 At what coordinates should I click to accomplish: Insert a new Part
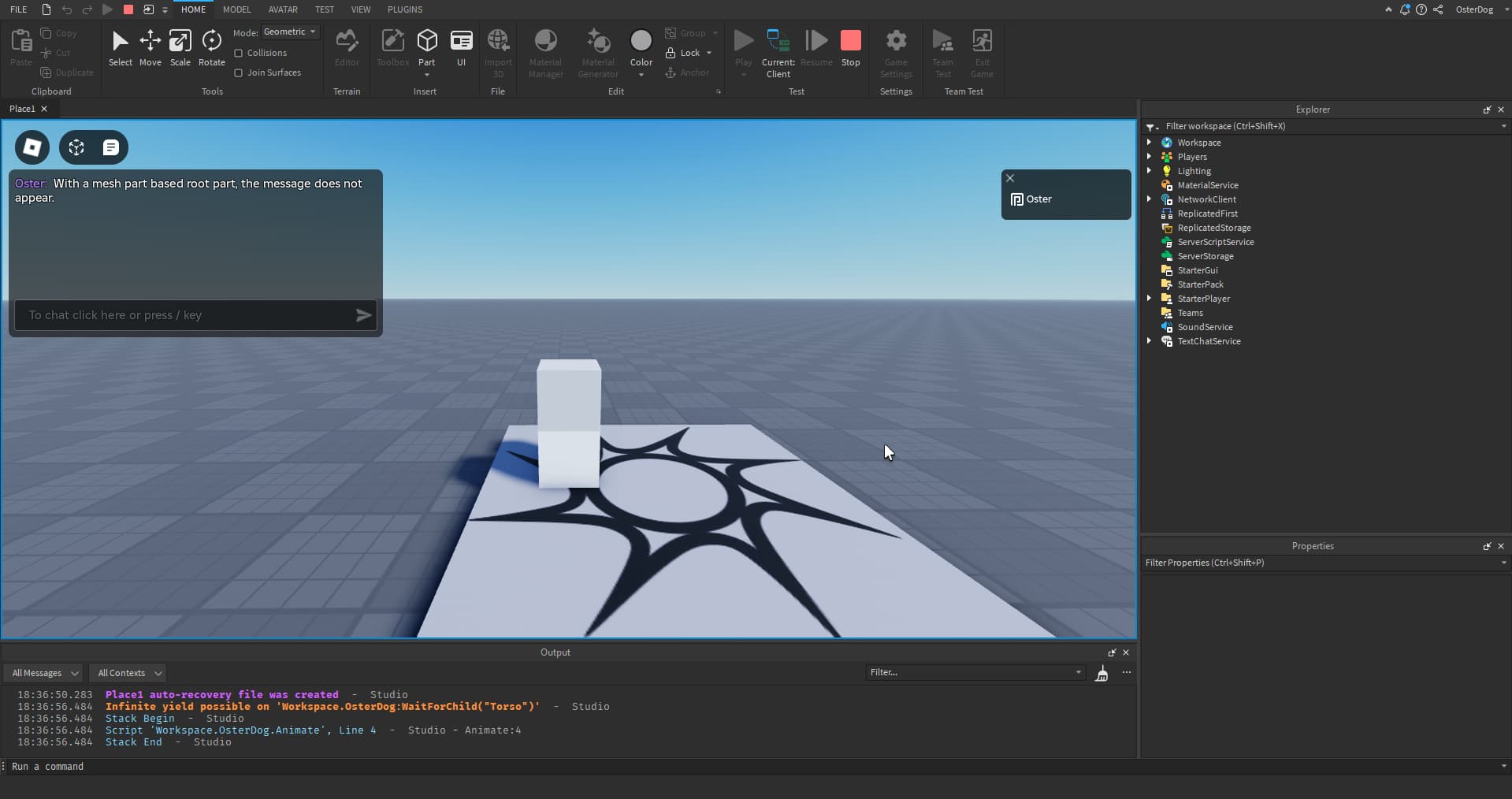426,41
